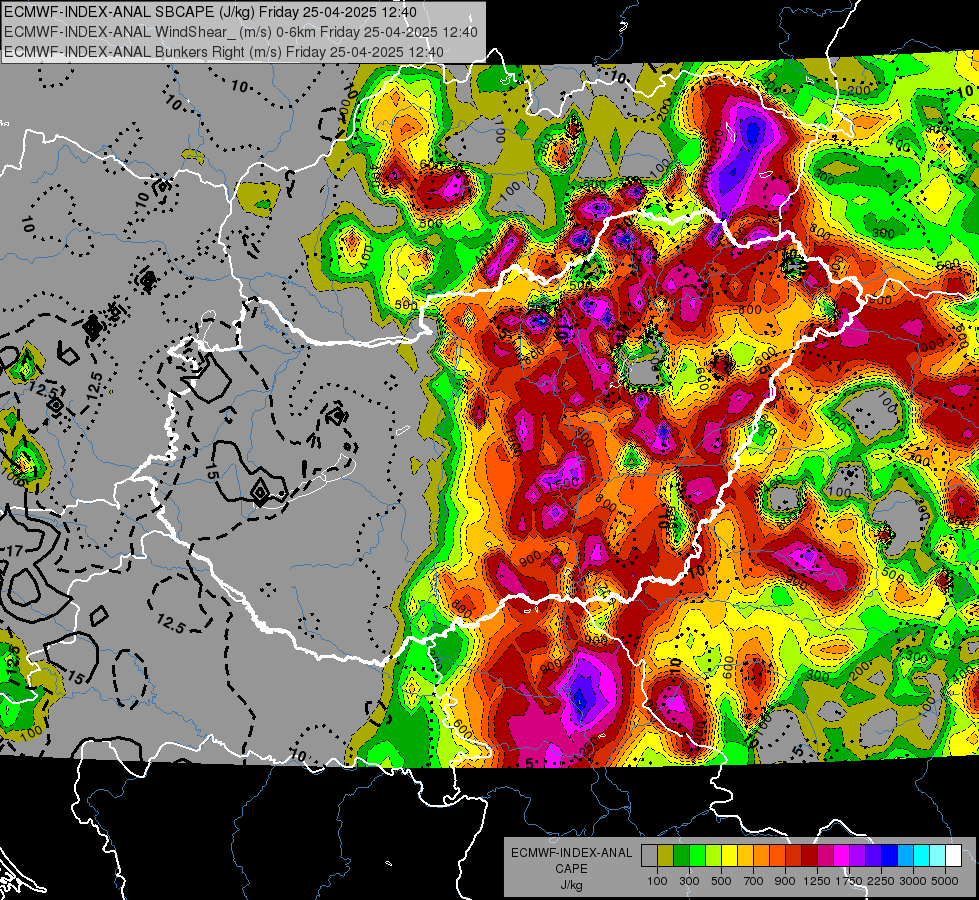Click the J/kg unit label in legend
Viewport: 979px width, 900px height.
tap(571, 885)
